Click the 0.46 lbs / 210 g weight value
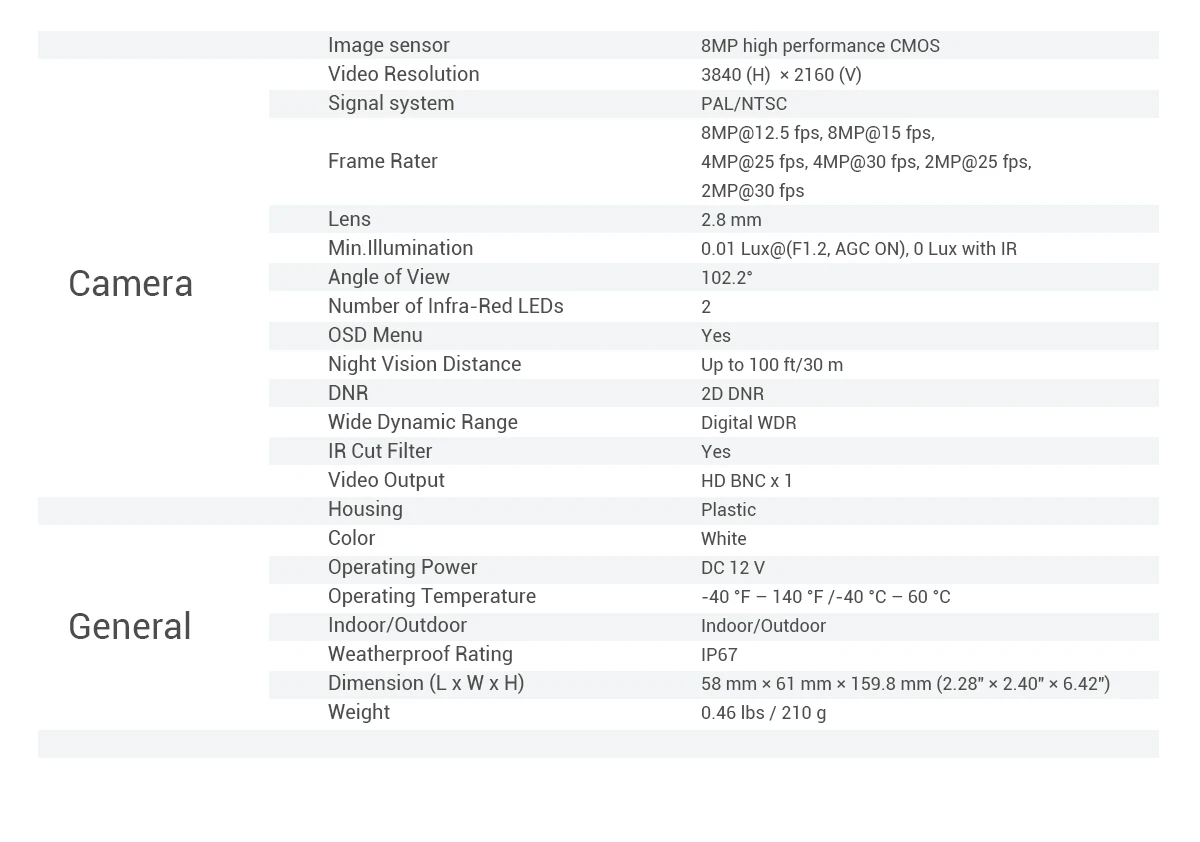Image resolution: width=1200 pixels, height=842 pixels. point(764,713)
